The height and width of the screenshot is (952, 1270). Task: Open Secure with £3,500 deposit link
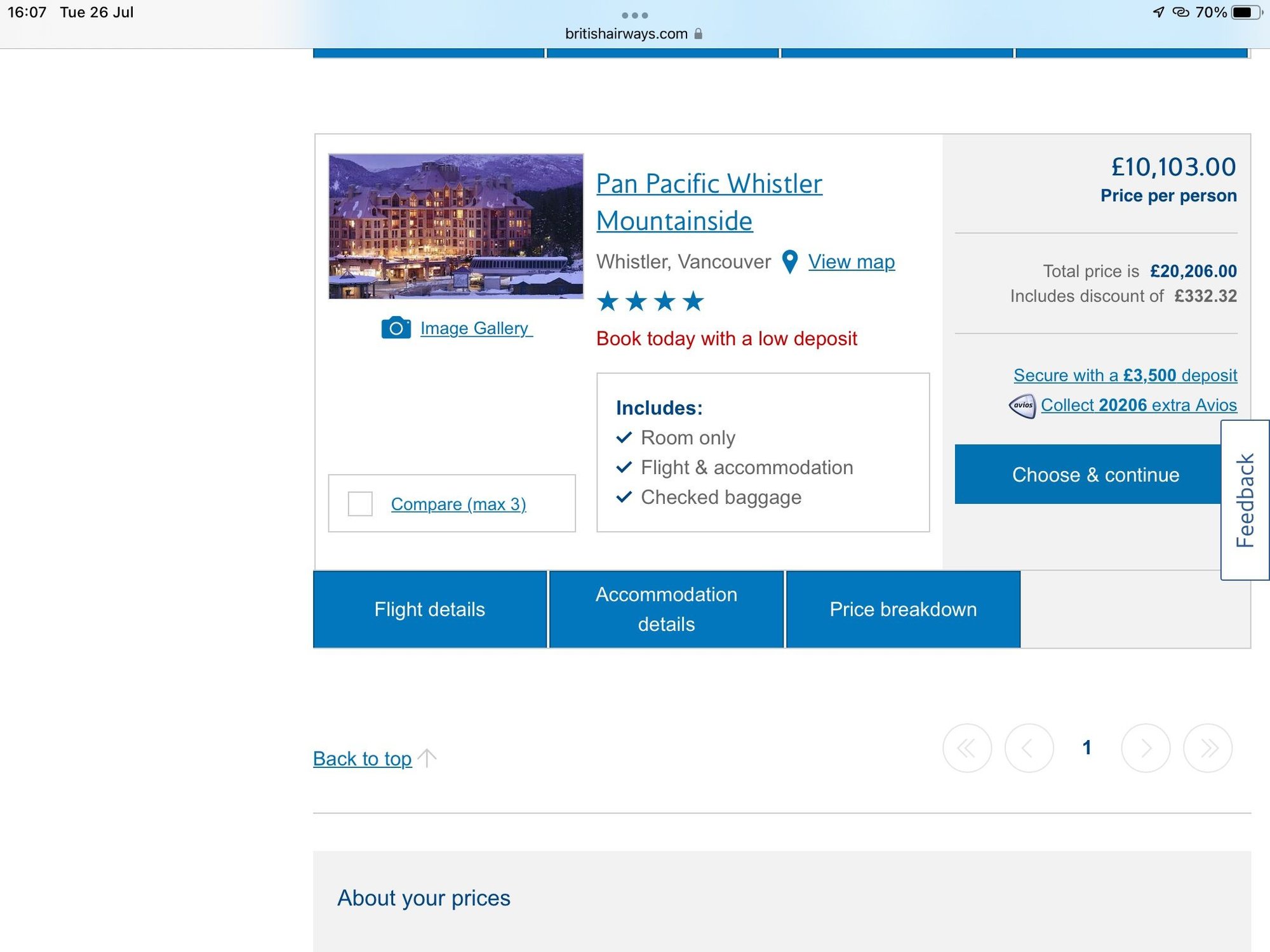[1125, 375]
